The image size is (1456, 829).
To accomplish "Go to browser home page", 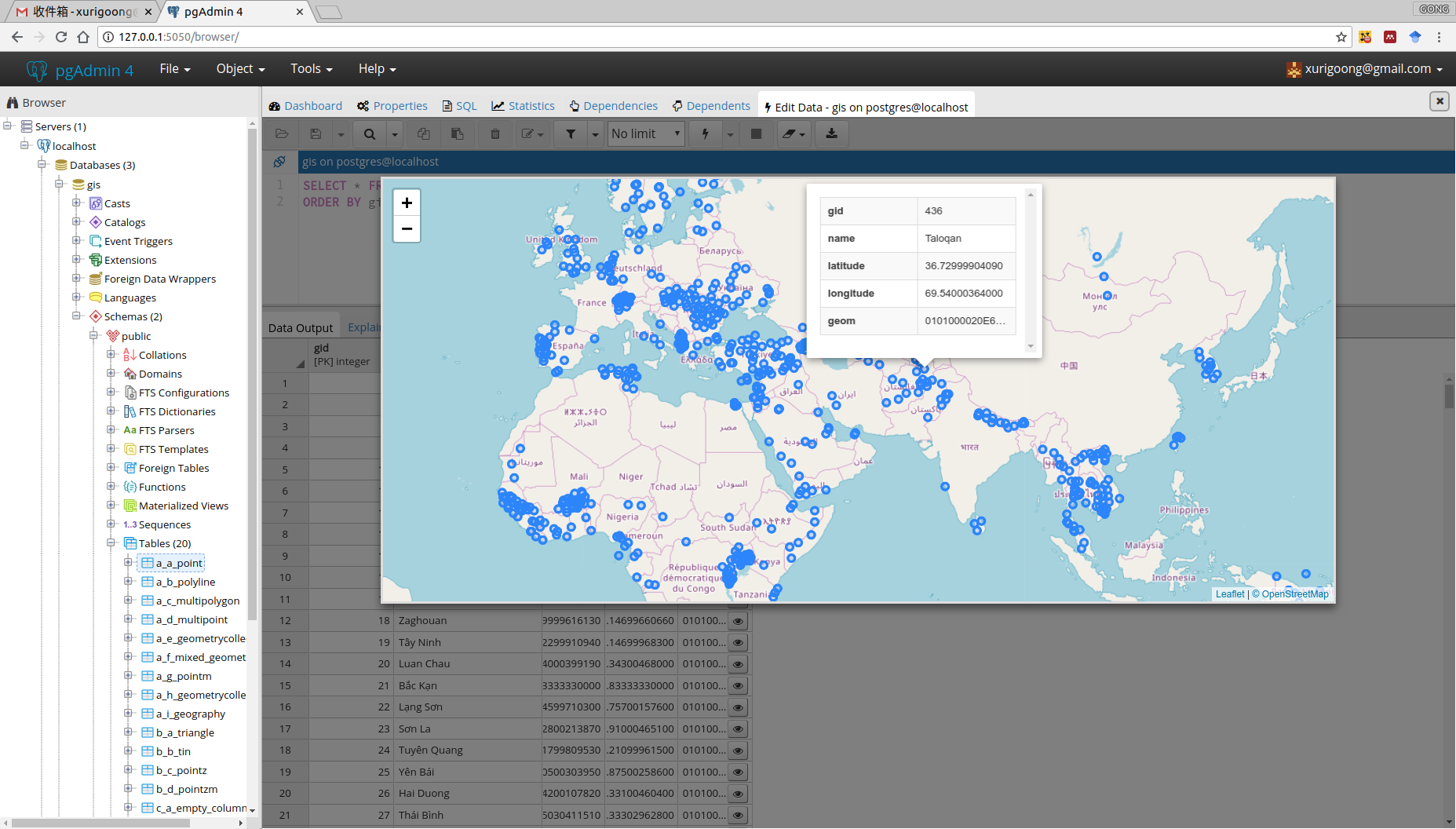I will coord(83,37).
